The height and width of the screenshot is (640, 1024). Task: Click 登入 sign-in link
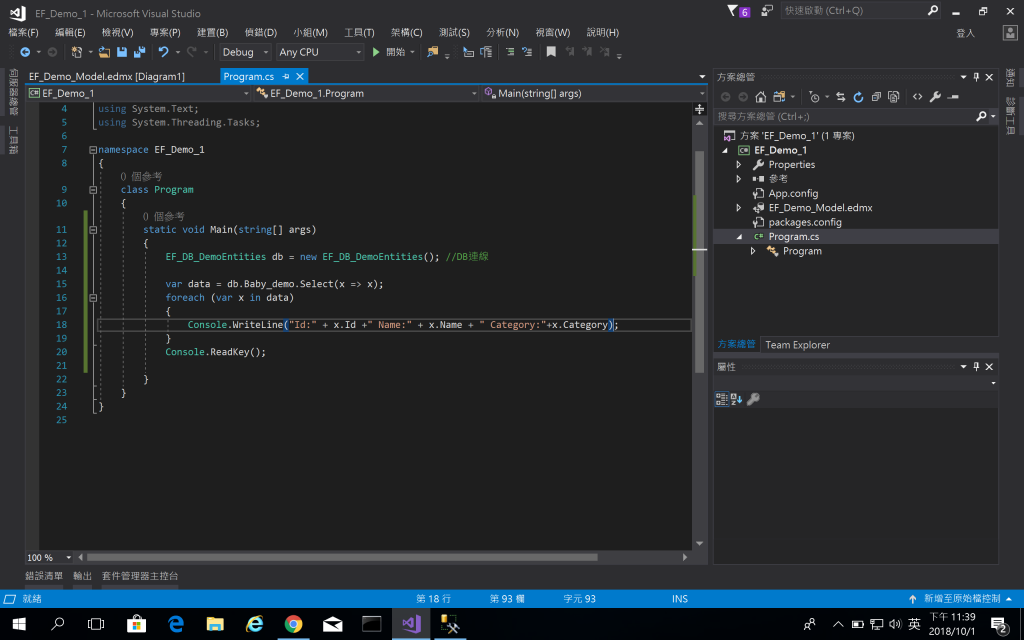965,33
